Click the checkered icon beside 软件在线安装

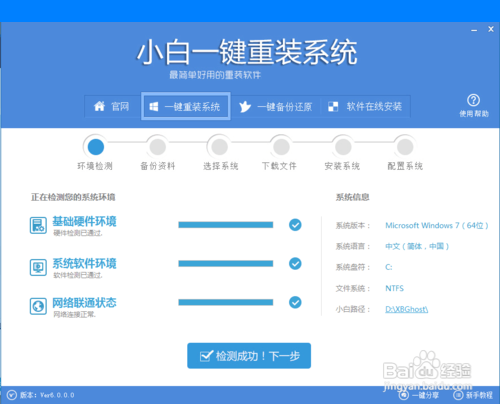333,107
